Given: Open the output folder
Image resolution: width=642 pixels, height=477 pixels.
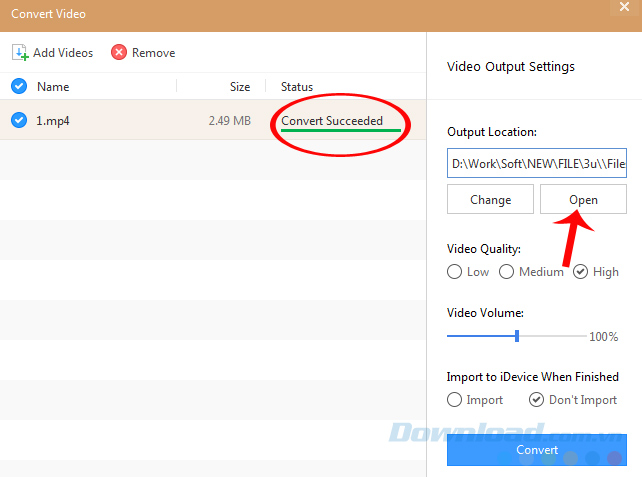Looking at the screenshot, I should [x=583, y=200].
